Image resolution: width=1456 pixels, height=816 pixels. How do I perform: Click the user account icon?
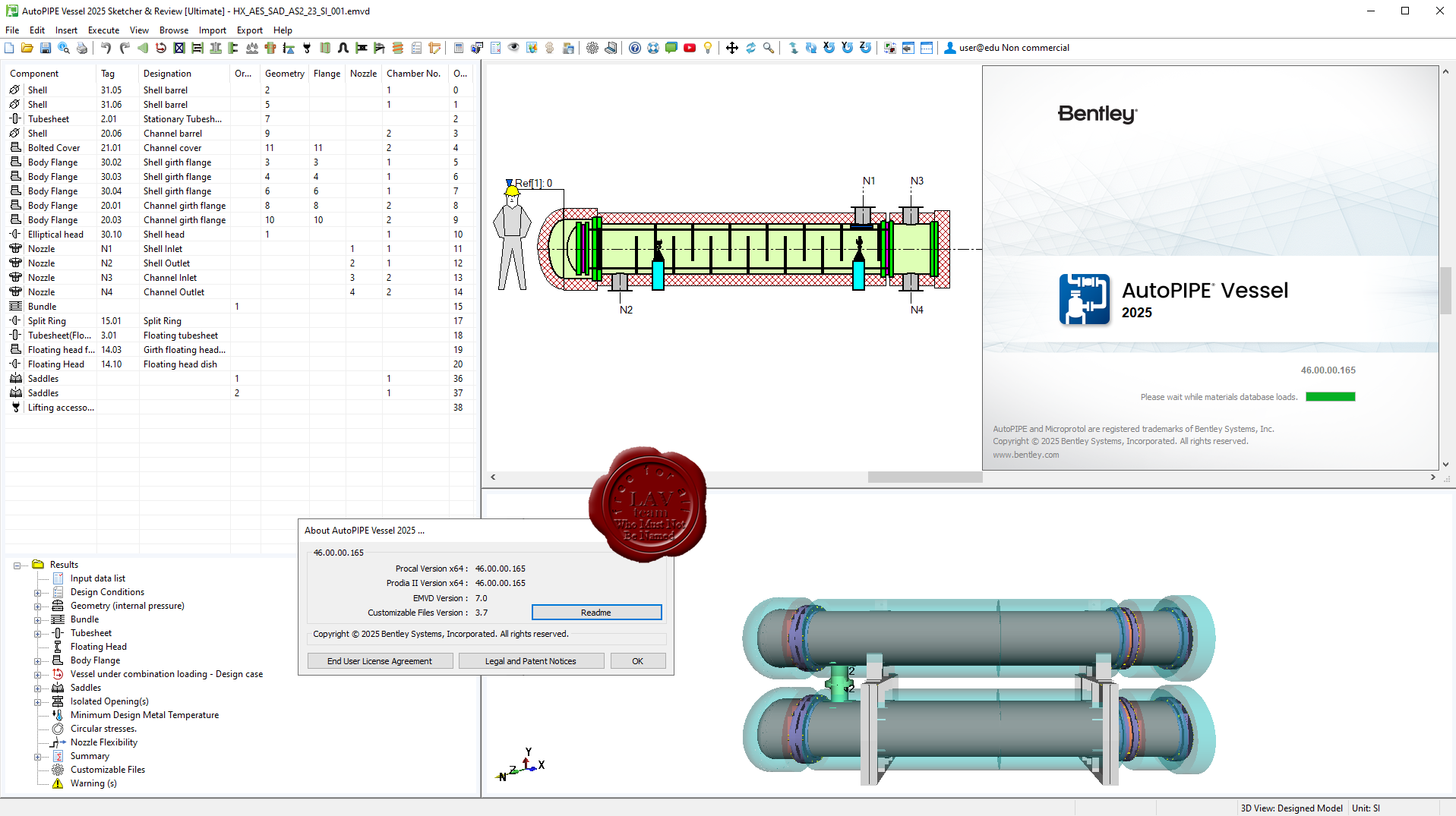[949, 48]
